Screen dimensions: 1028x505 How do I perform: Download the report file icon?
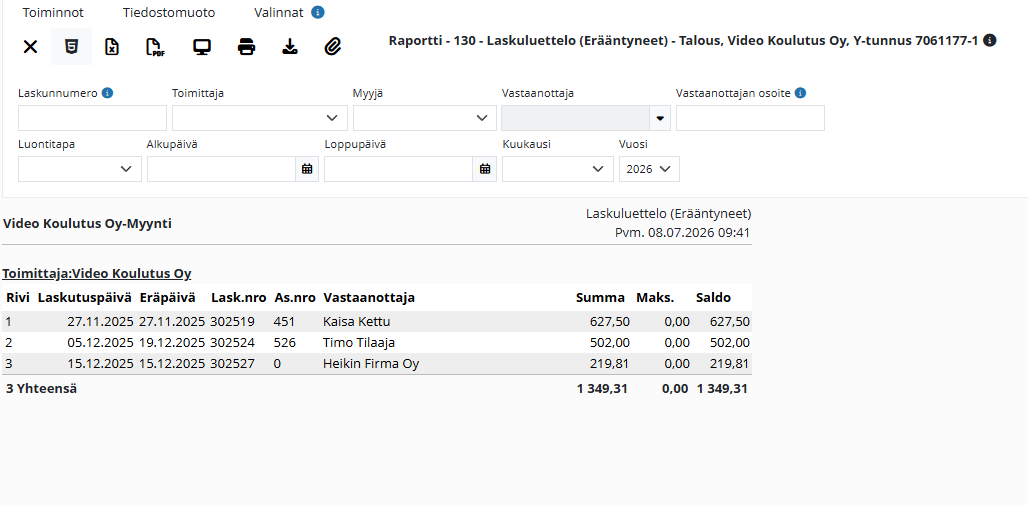(289, 47)
